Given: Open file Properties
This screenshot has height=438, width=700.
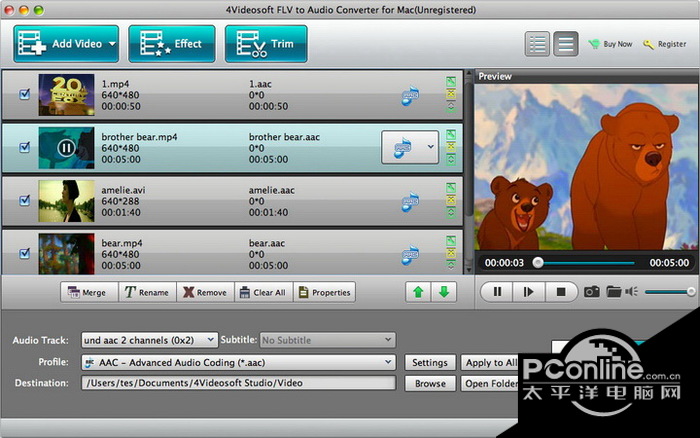Looking at the screenshot, I should pos(325,292).
